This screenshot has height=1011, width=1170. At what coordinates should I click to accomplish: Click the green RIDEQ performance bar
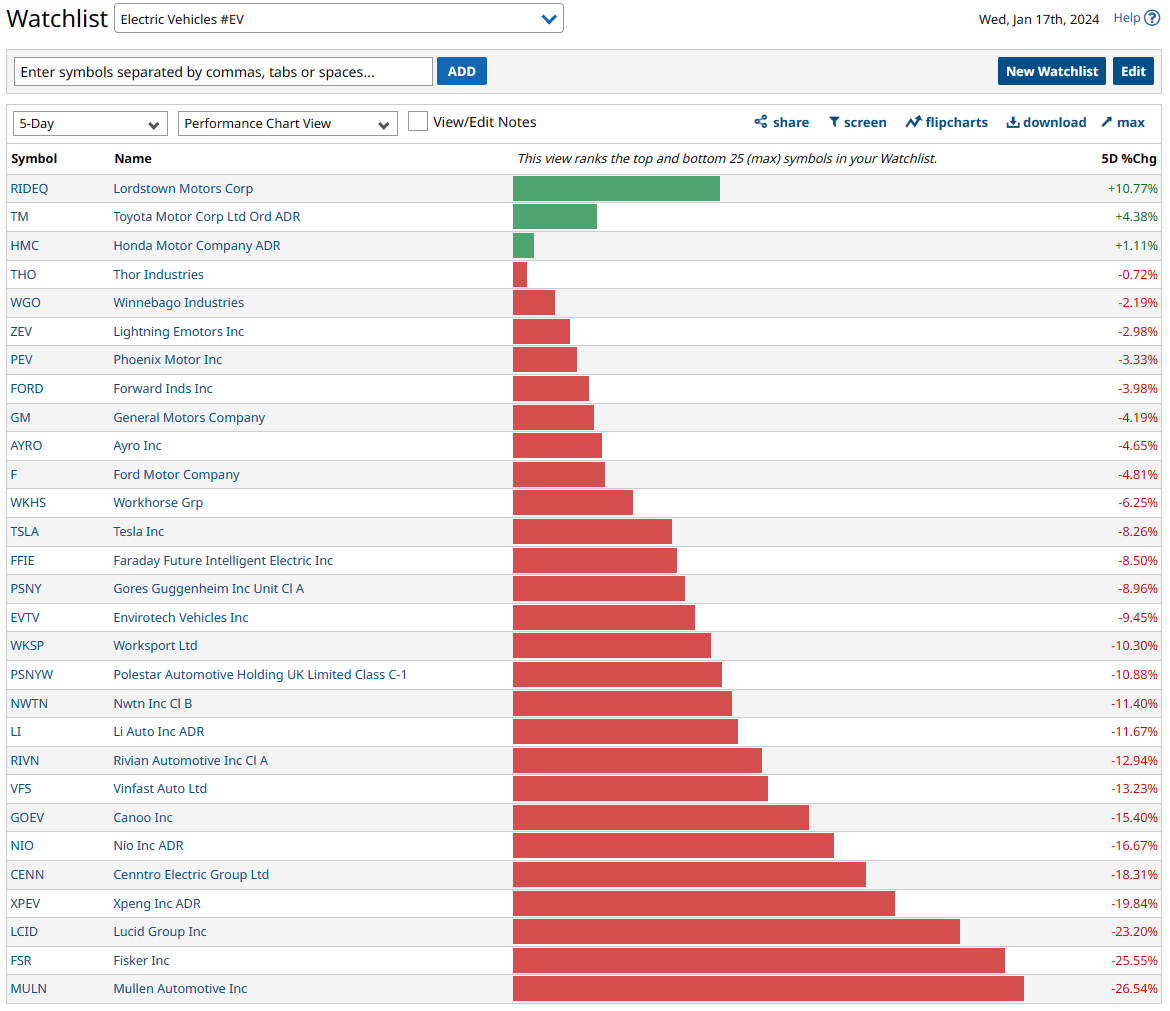point(616,189)
